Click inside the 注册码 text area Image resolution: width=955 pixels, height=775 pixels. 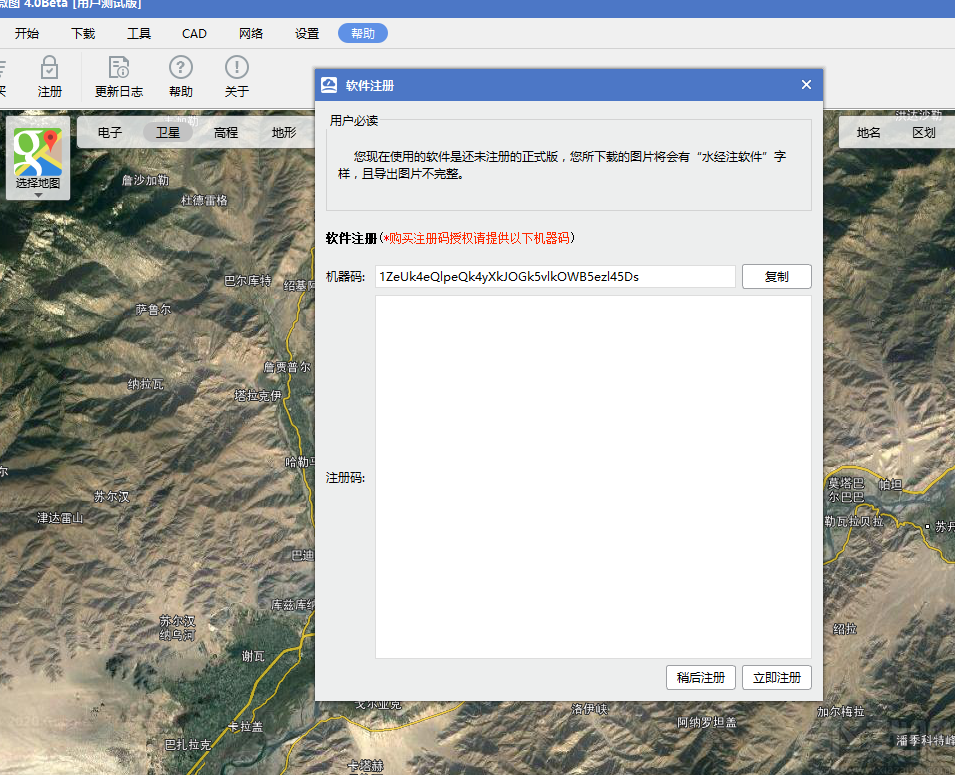pyautogui.click(x=593, y=477)
